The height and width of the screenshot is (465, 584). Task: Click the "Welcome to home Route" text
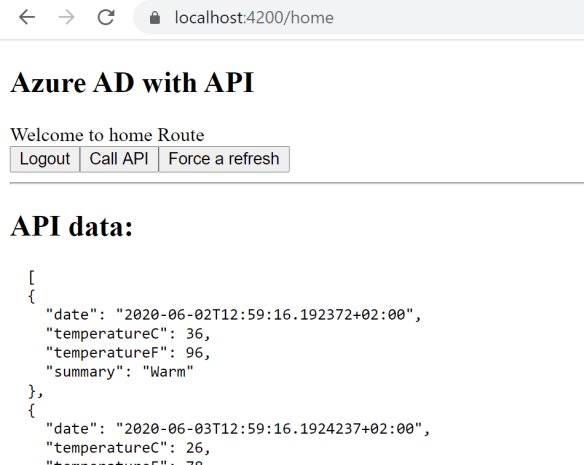coord(107,135)
